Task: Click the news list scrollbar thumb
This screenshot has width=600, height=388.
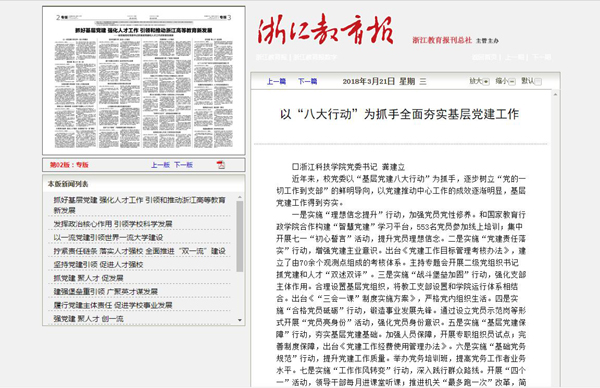Action: click(x=240, y=236)
